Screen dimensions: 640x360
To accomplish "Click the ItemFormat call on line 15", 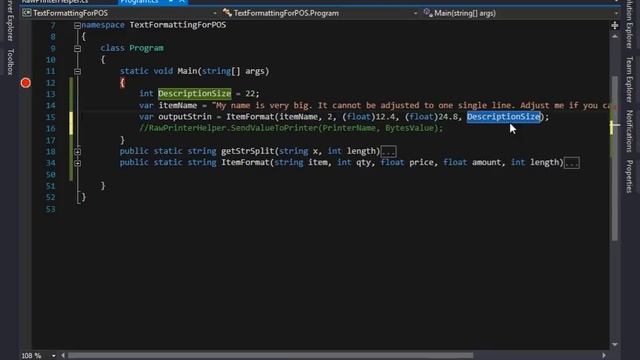I will (x=250, y=117).
